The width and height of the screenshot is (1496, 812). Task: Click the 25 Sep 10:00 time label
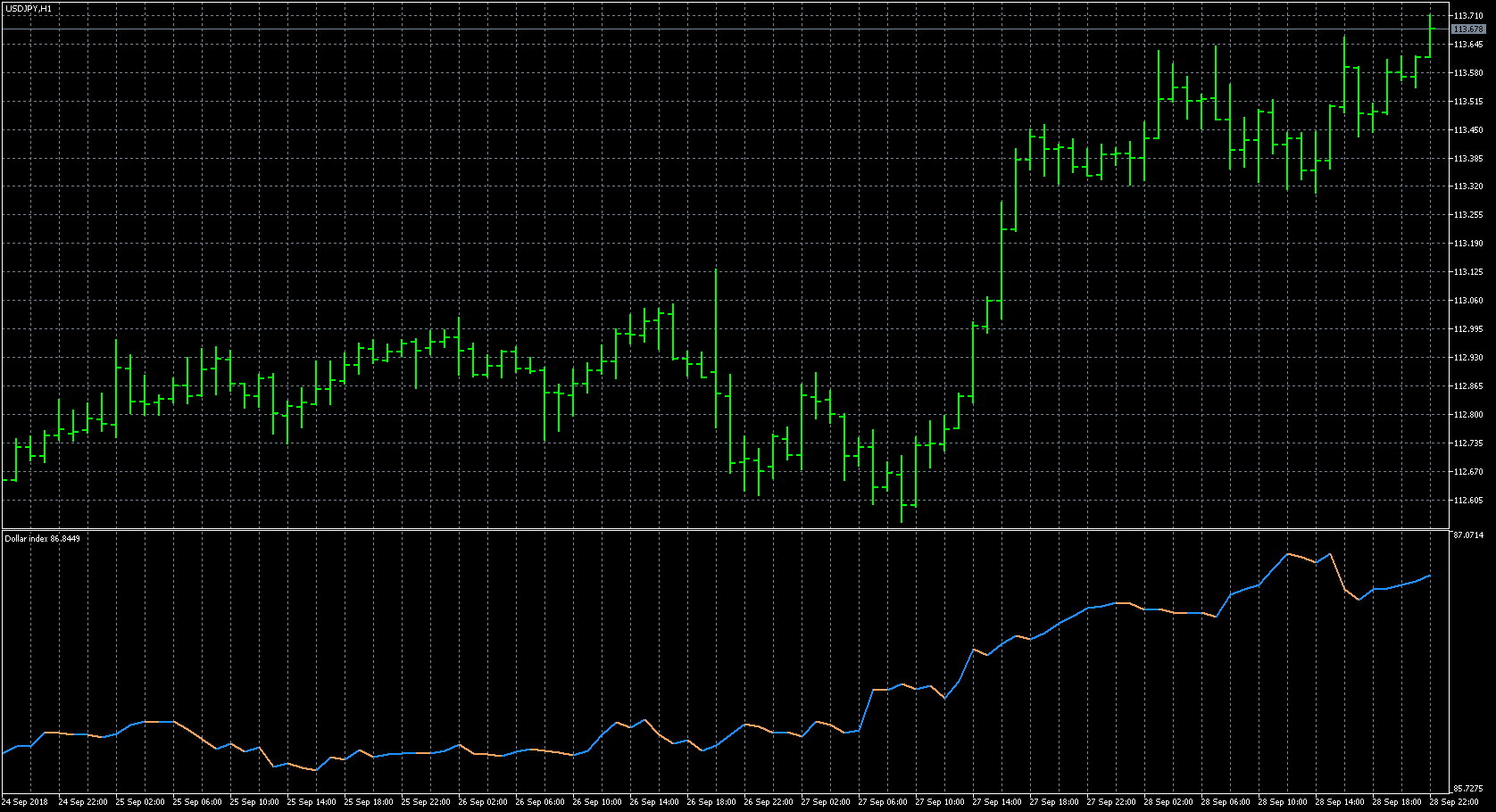click(254, 802)
